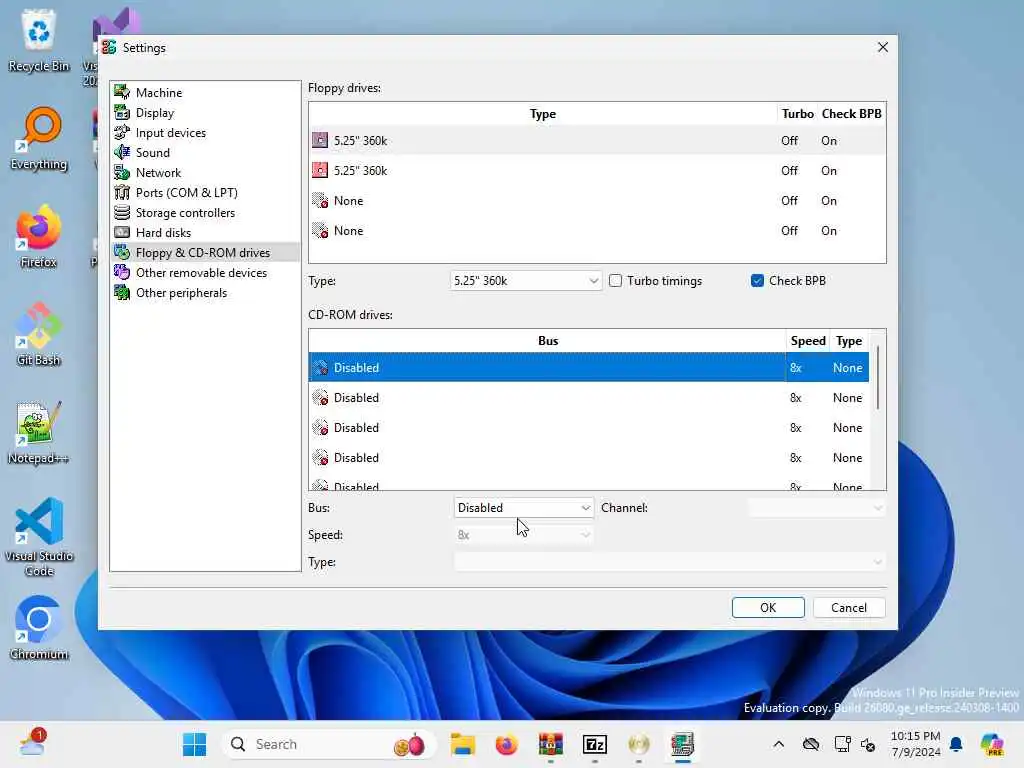1024x768 pixels.
Task: Click the Cancel button
Action: [x=849, y=608]
